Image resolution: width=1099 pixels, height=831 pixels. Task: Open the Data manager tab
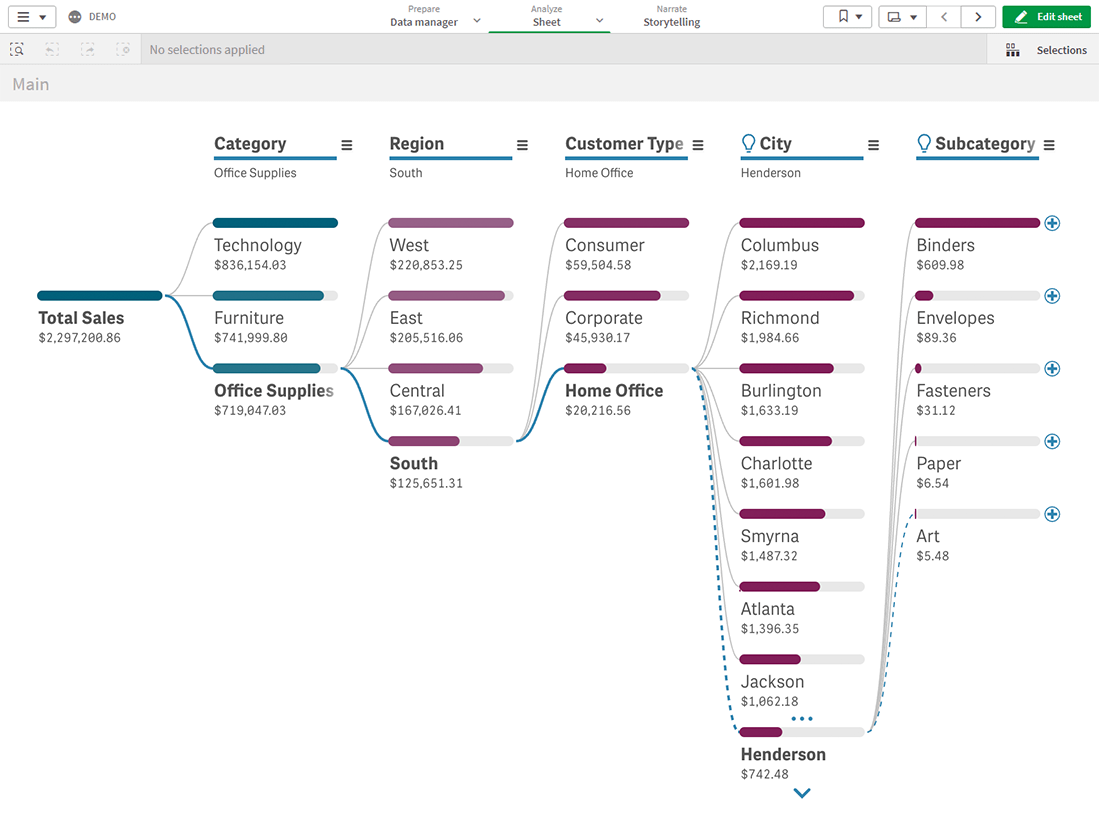pyautogui.click(x=424, y=17)
